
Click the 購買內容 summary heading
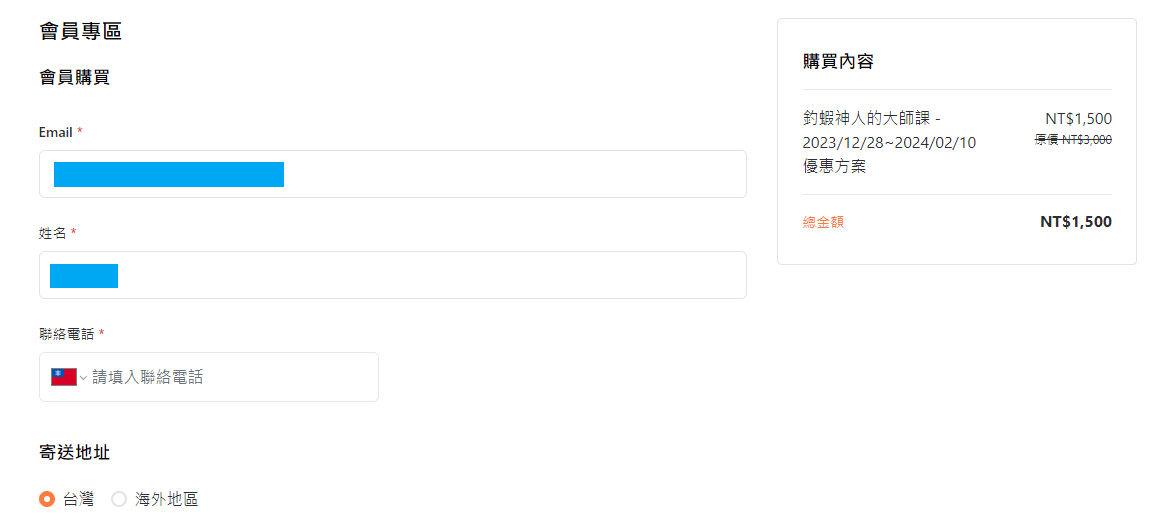point(838,61)
